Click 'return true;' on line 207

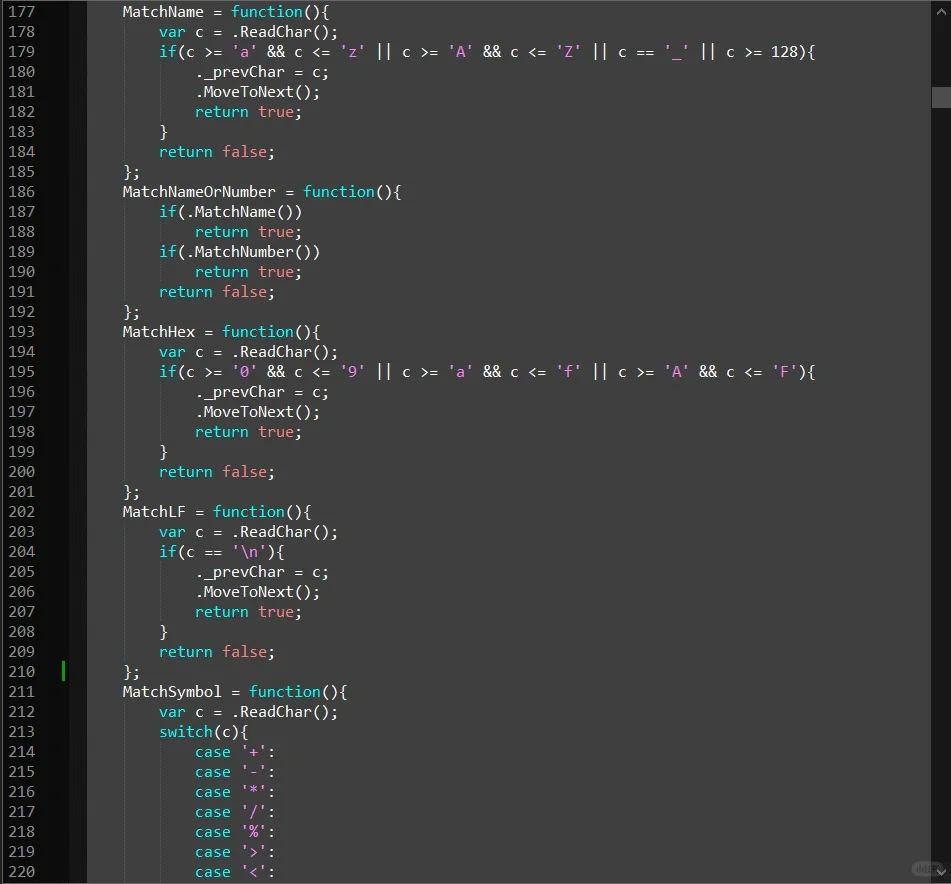point(248,612)
